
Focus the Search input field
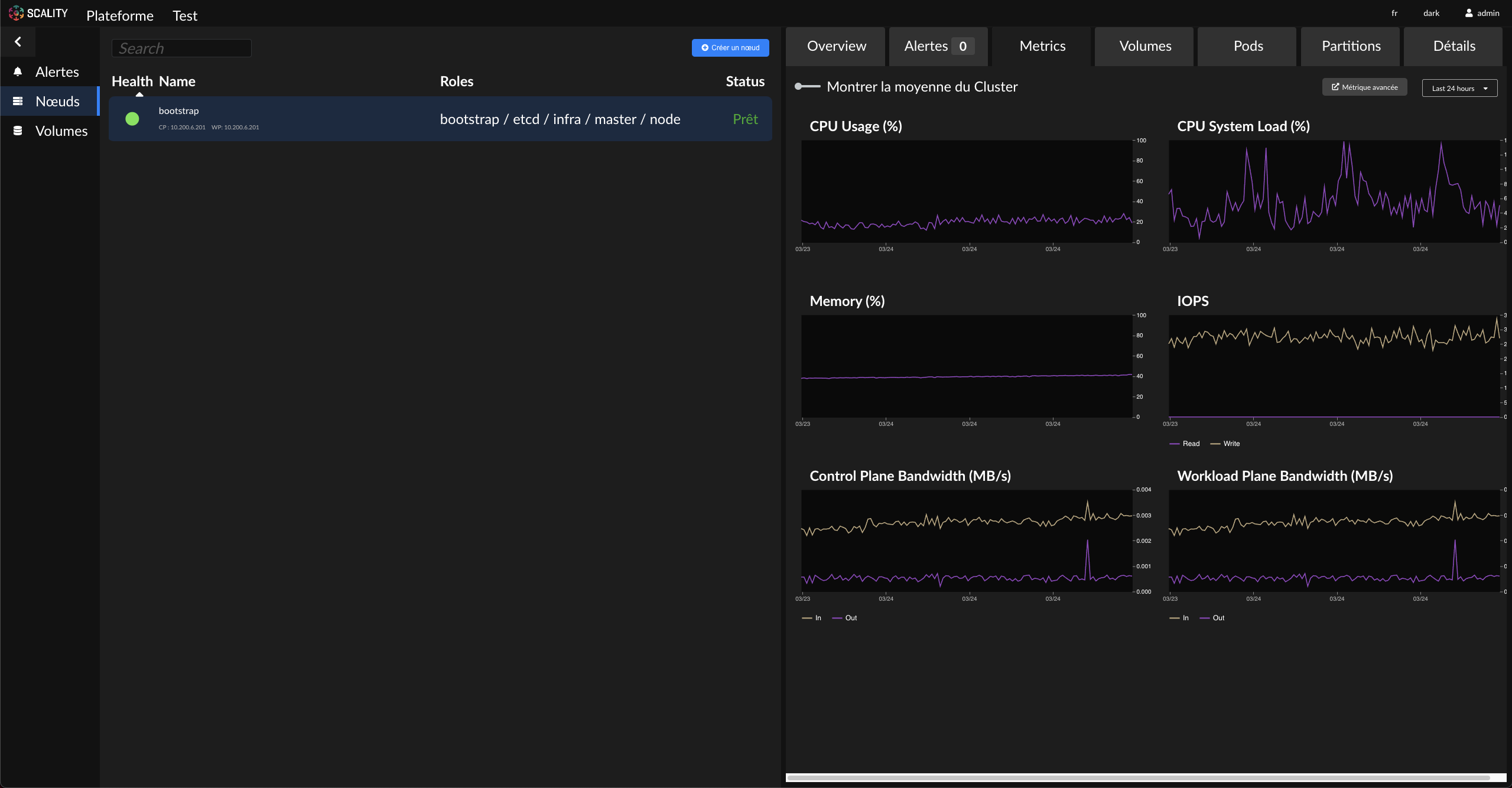pyautogui.click(x=181, y=48)
